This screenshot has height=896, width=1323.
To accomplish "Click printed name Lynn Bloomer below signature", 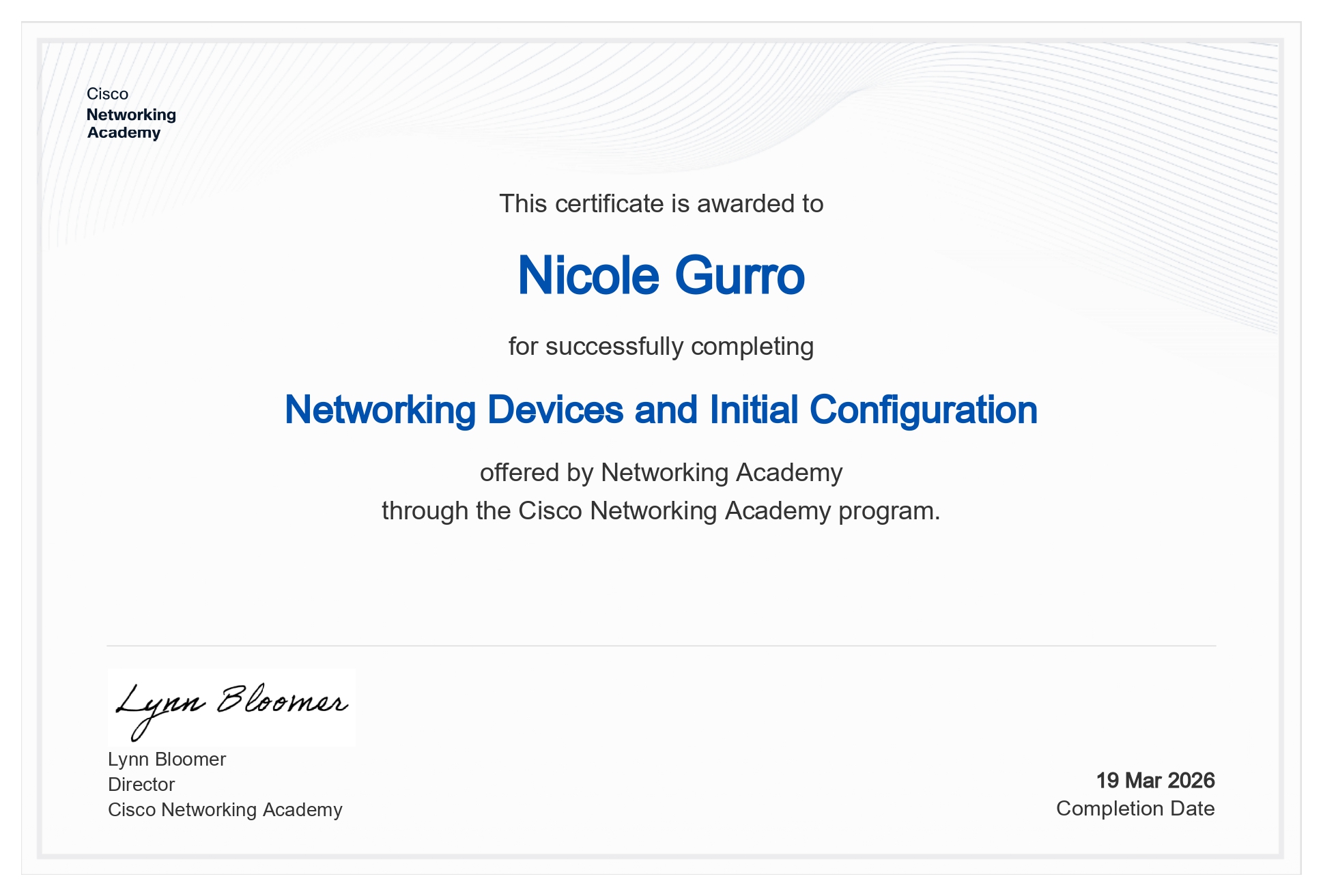I will [x=167, y=760].
